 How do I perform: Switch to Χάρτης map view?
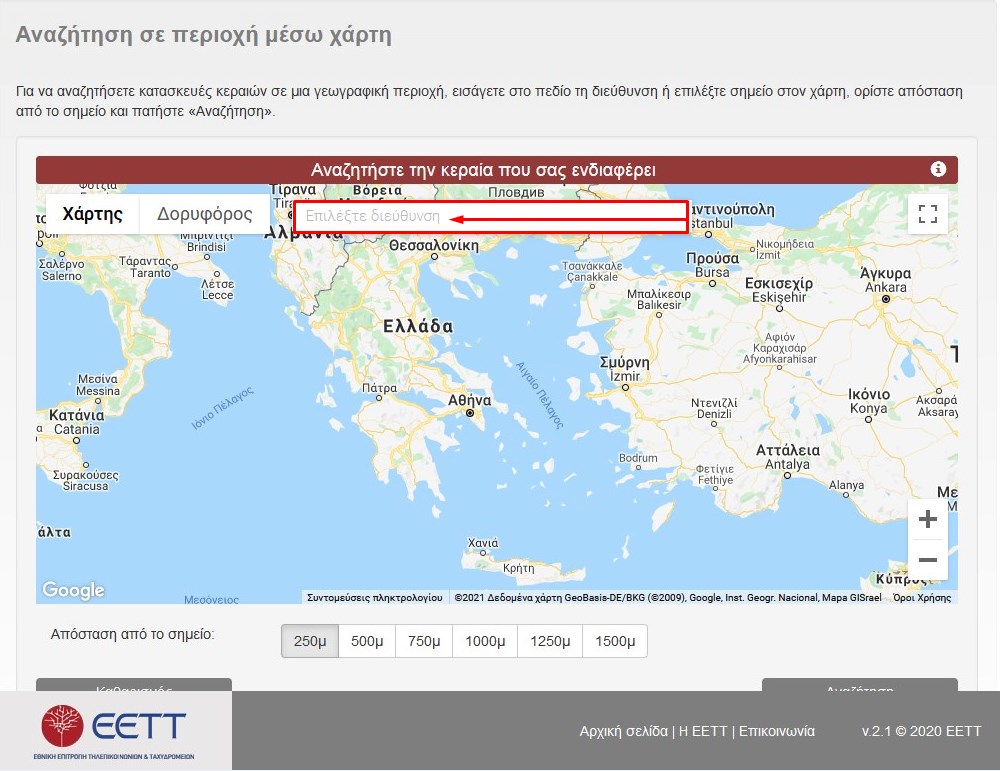[x=92, y=214]
